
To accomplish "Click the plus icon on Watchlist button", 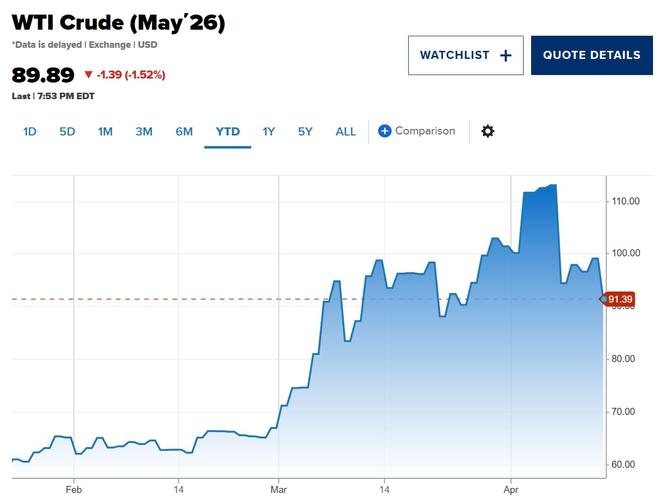I will pos(505,56).
